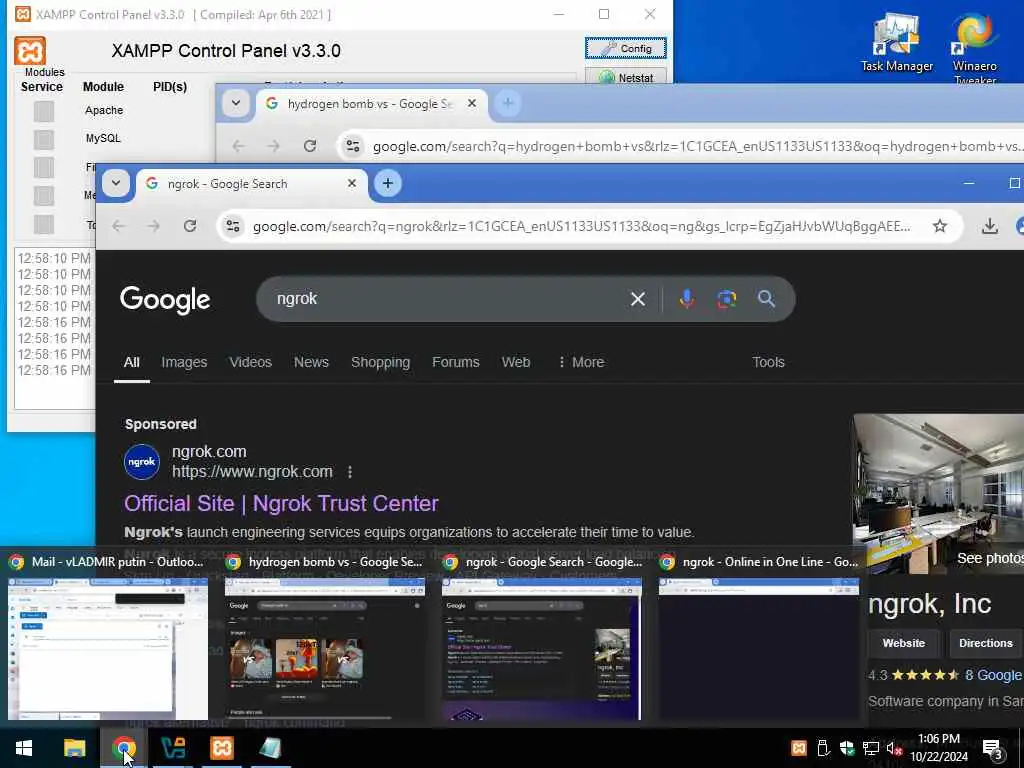Click the muted volume tray icon
1024x768 pixels.
893,748
